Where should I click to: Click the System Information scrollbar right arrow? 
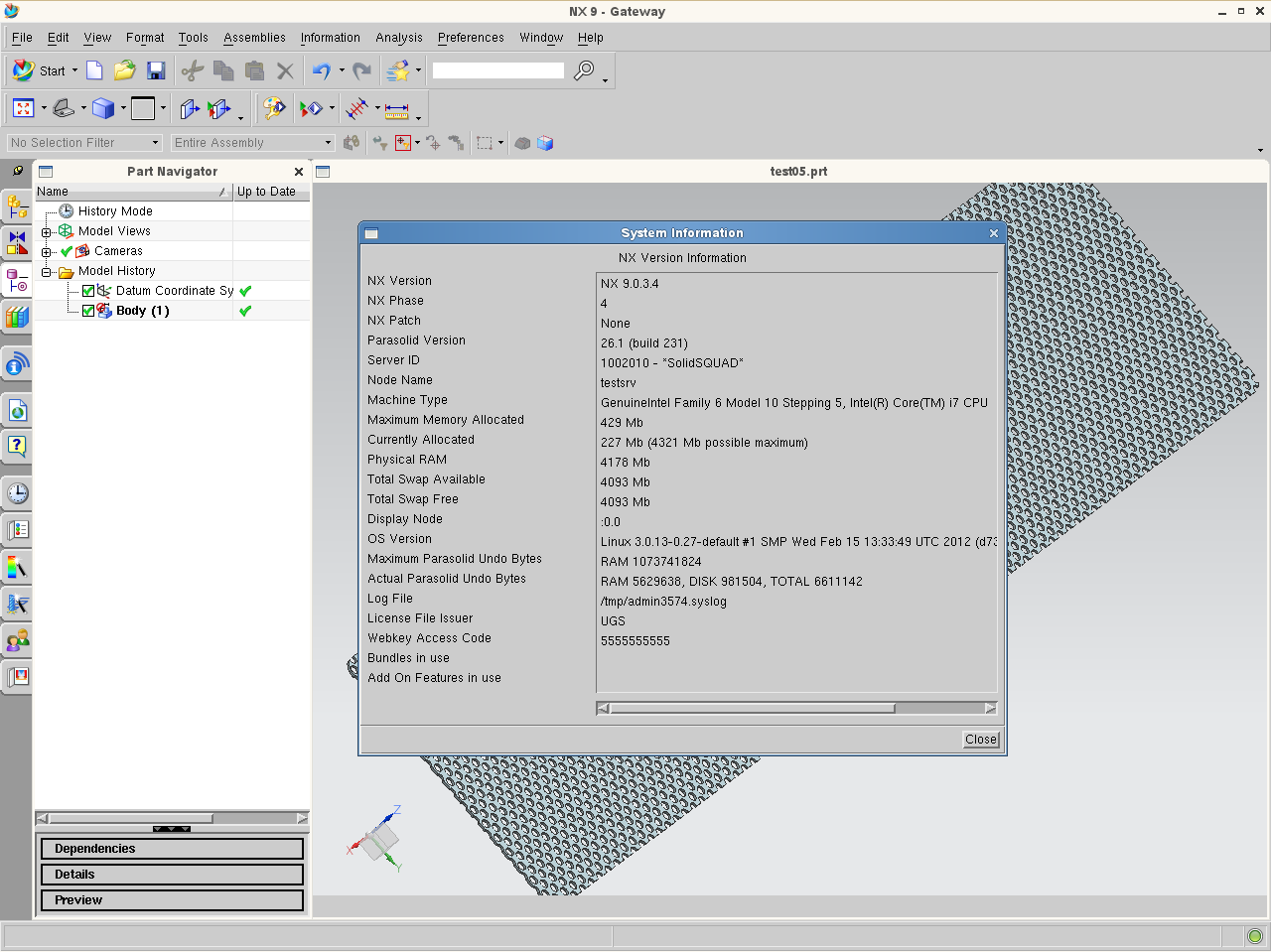[x=990, y=709]
